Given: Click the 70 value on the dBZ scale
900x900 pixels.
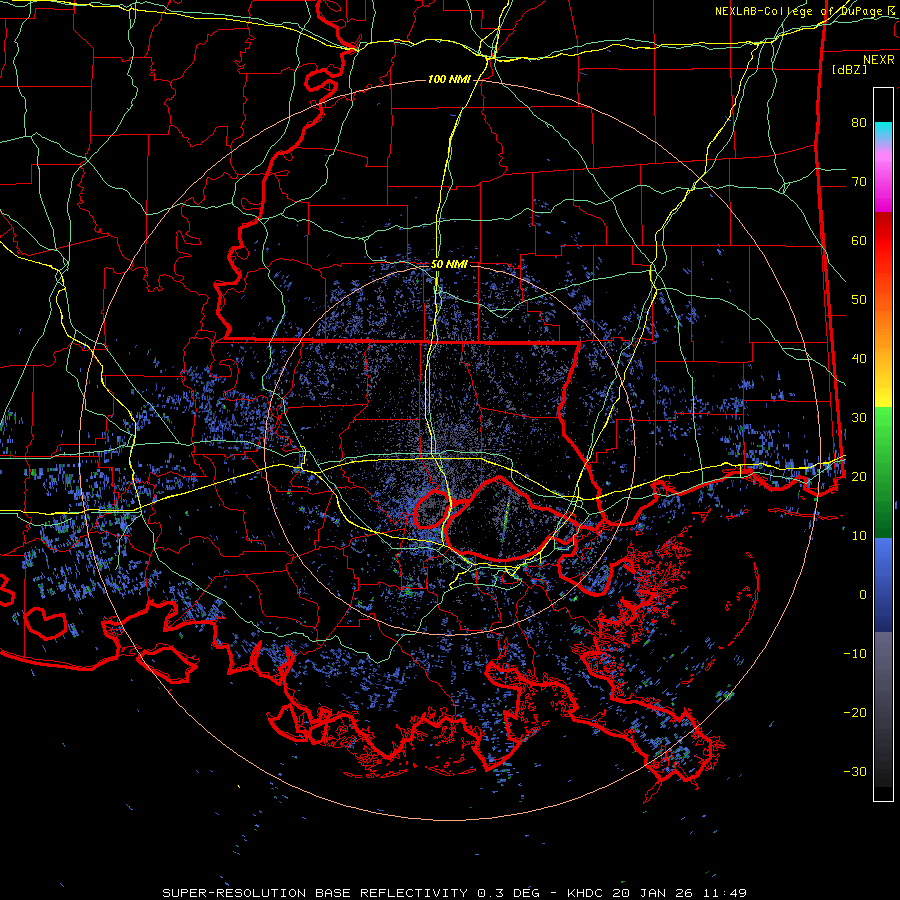Looking at the screenshot, I should (859, 182).
